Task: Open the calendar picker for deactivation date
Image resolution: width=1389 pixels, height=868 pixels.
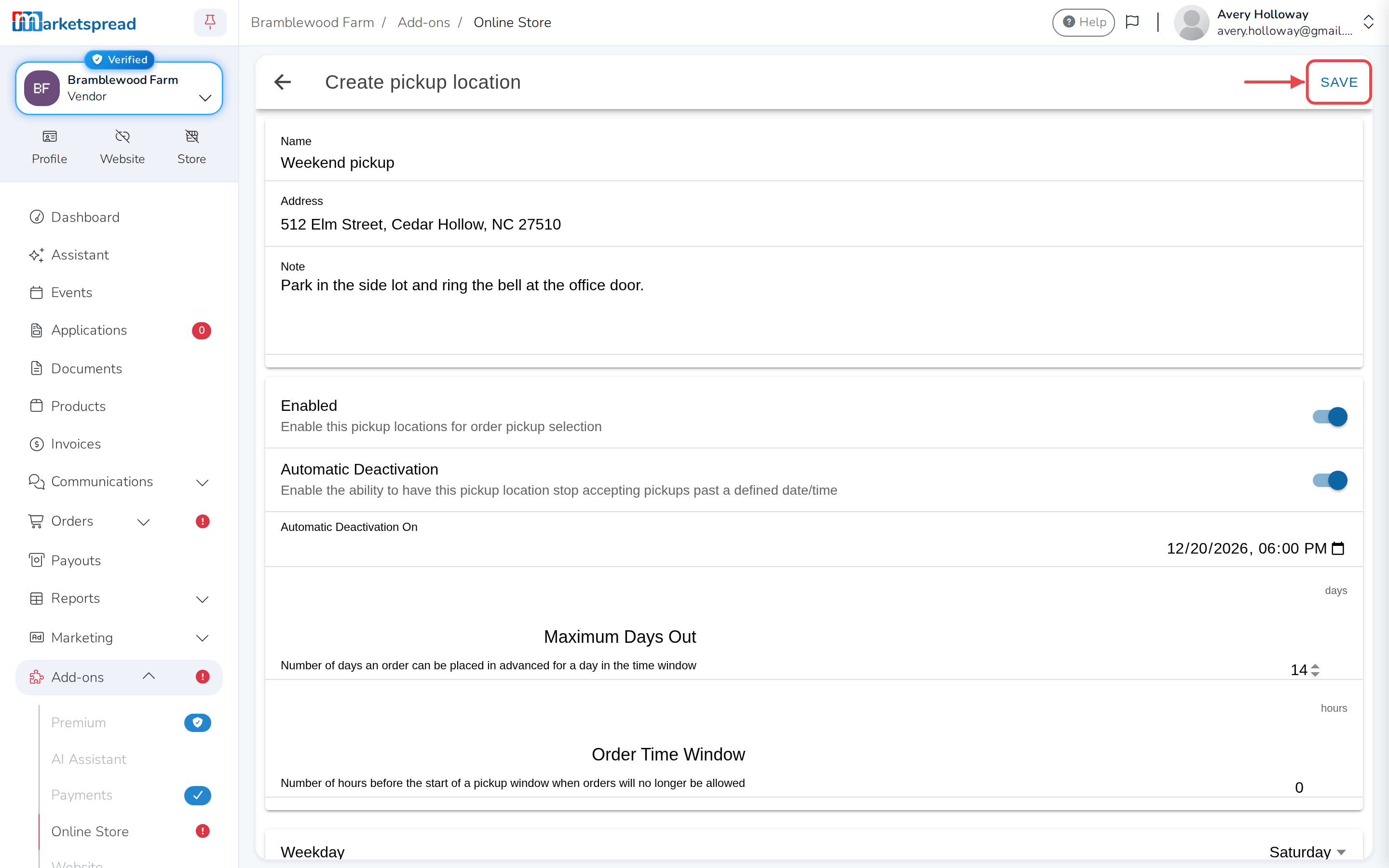Action: 1338,548
